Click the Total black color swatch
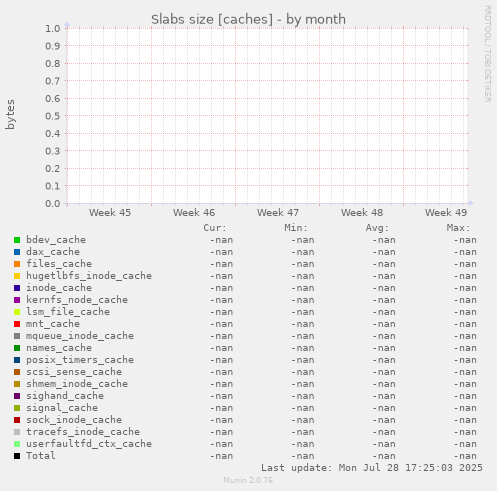 point(17,456)
